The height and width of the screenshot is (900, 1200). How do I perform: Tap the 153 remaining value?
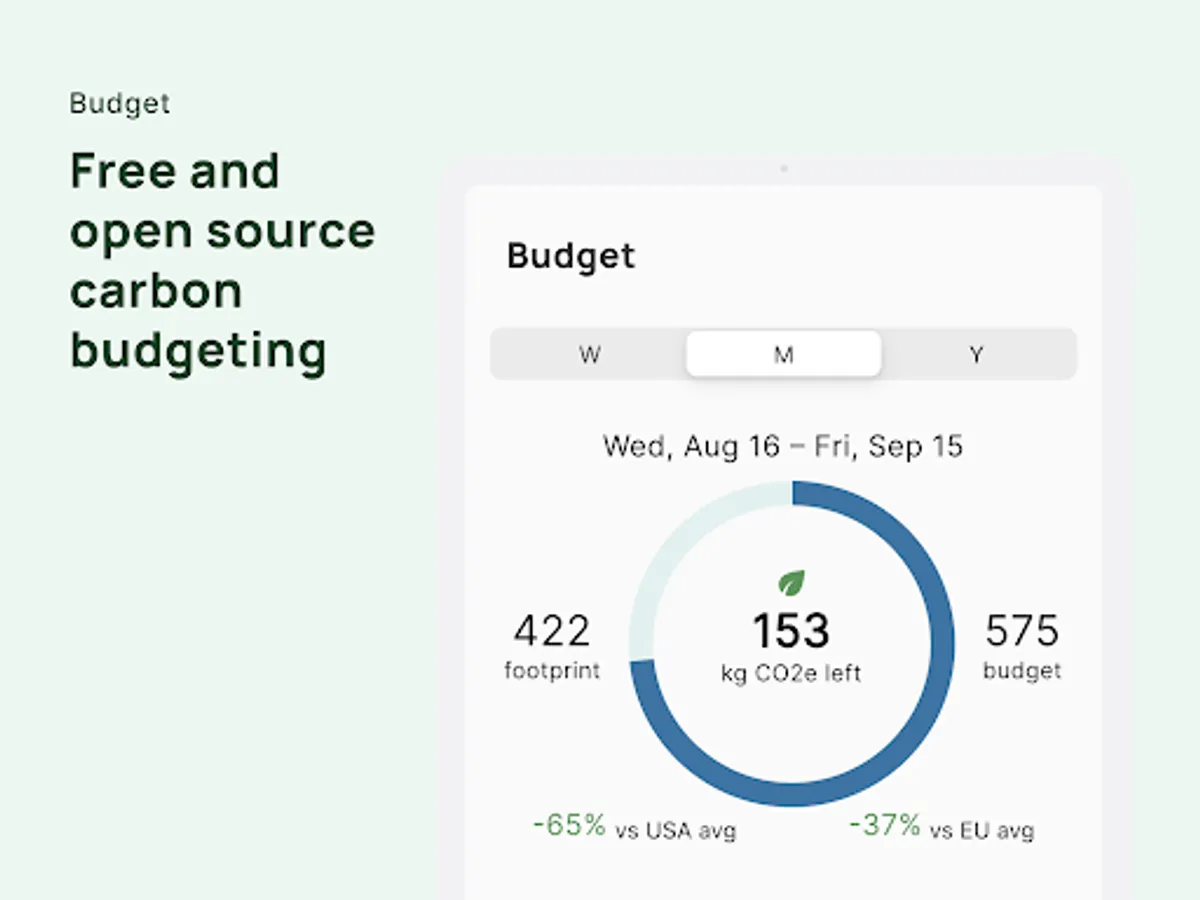pos(790,632)
